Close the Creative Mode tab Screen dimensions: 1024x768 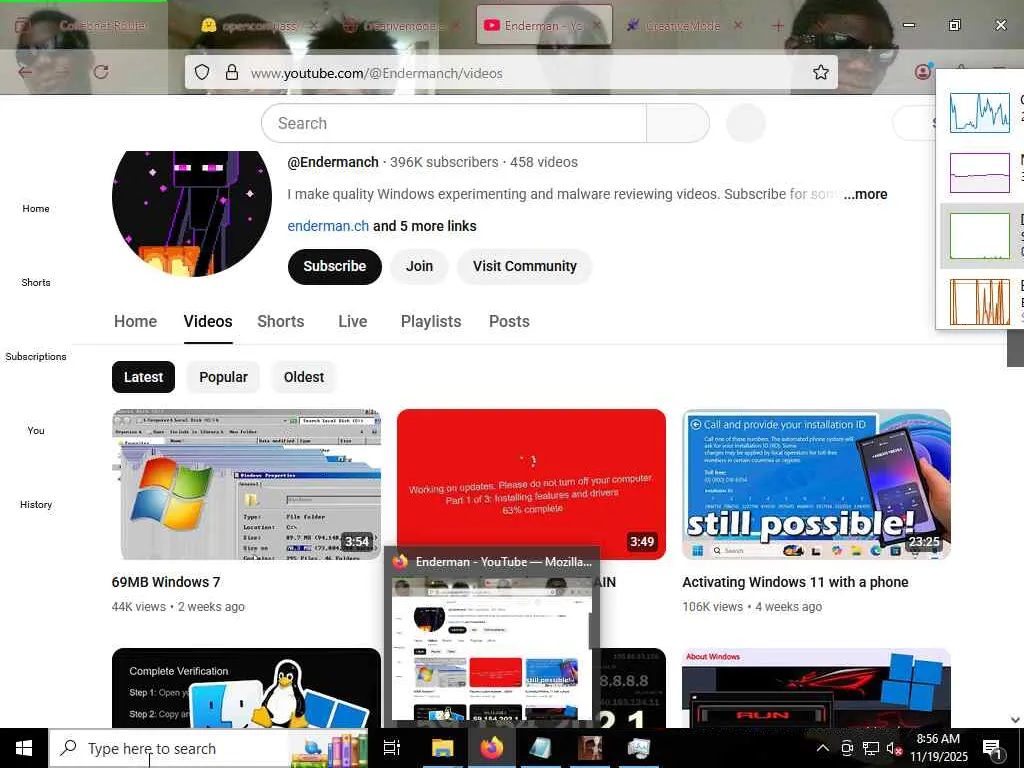(738, 25)
